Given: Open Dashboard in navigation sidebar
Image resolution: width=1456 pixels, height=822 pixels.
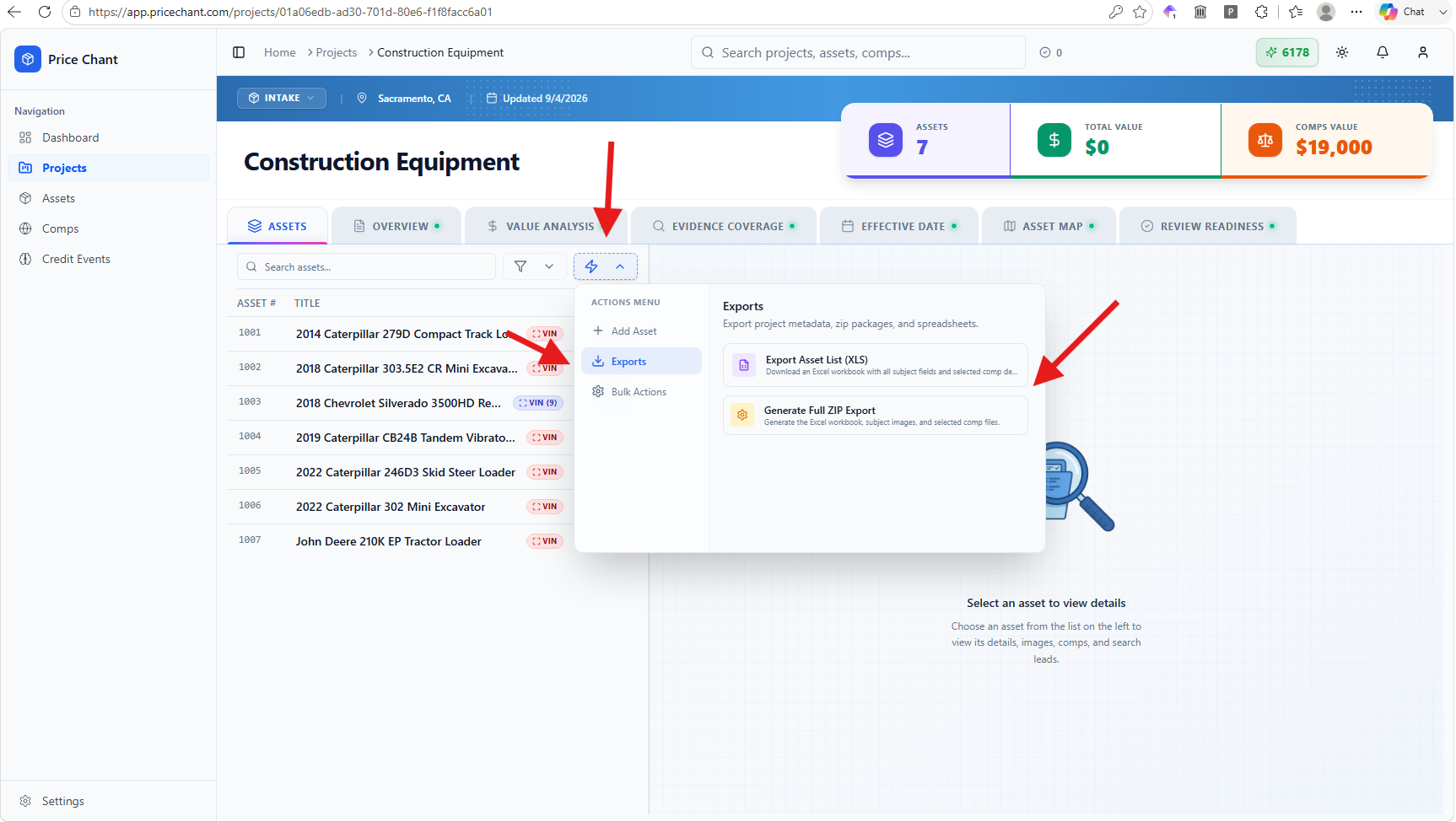Looking at the screenshot, I should [x=109, y=137].
